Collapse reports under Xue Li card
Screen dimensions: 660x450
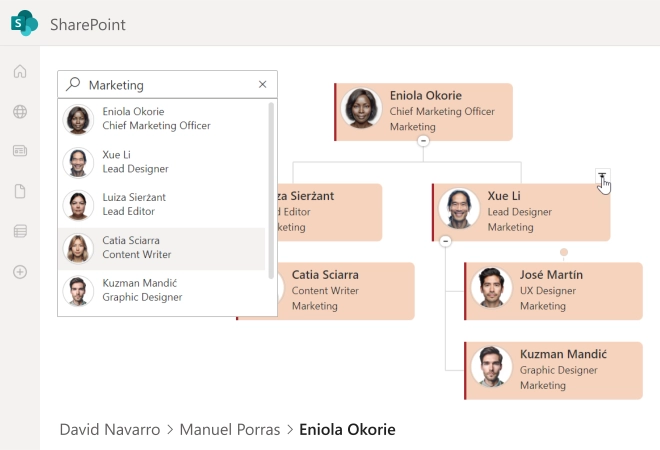pos(445,241)
